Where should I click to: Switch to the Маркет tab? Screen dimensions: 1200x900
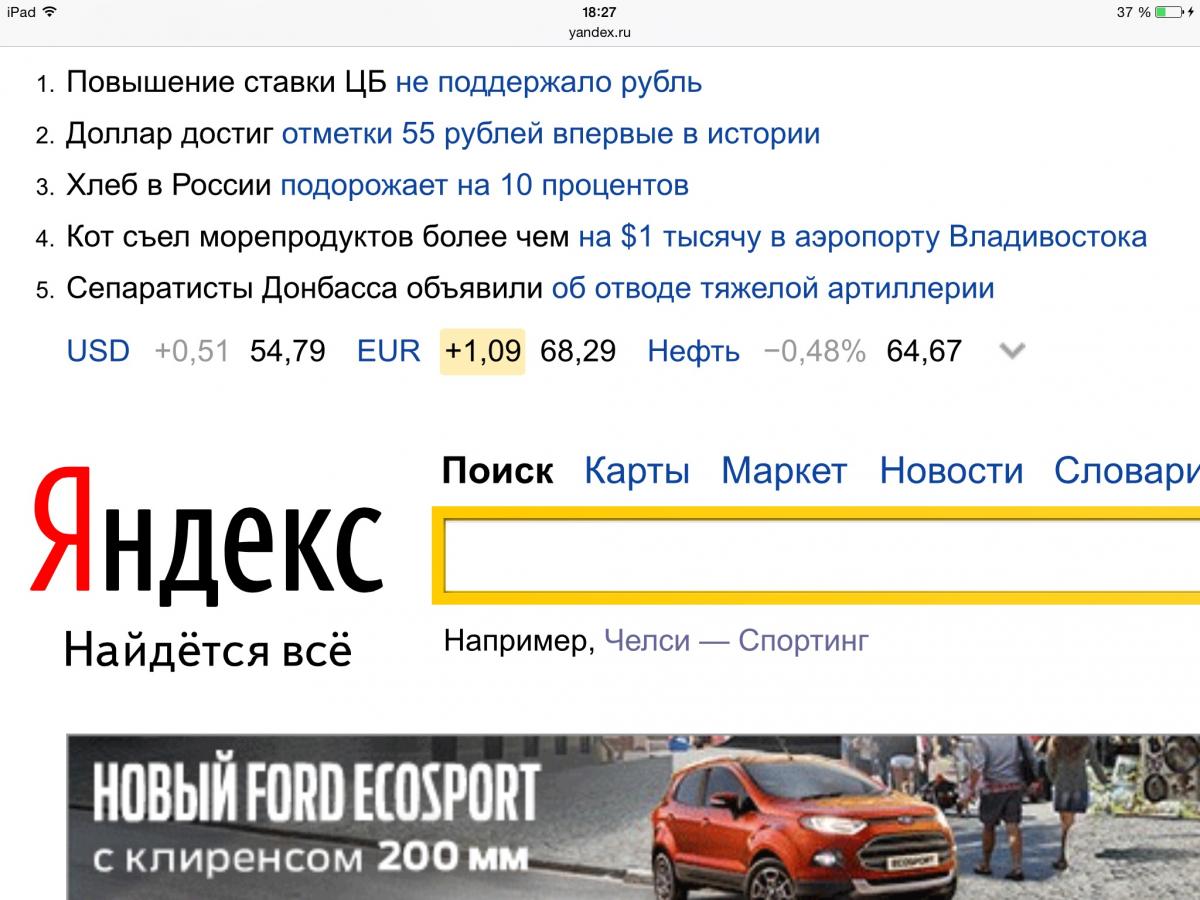784,471
